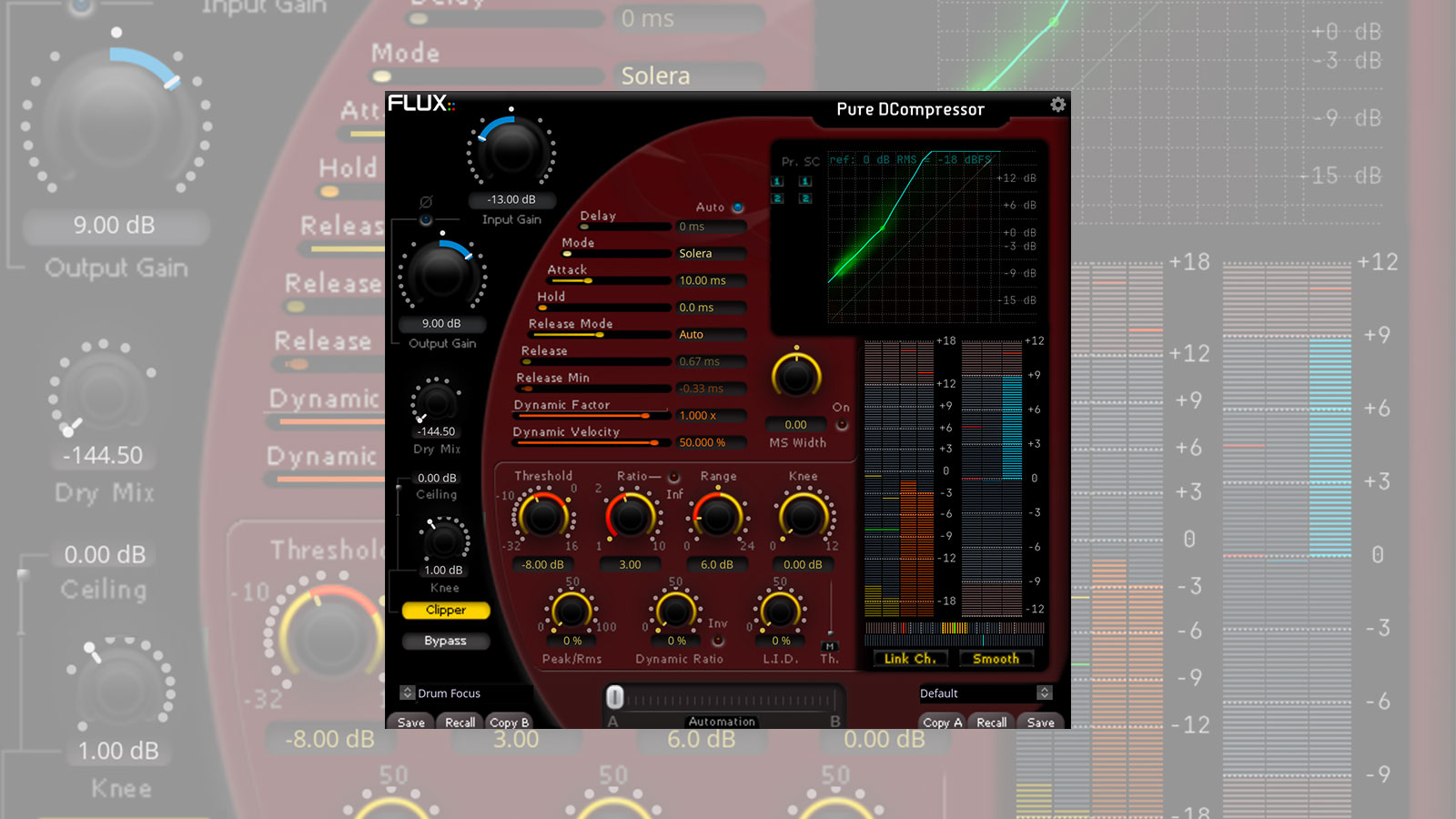Viewport: 1456px width, 819px height.
Task: Open the plugin settings gear
Action: (x=1057, y=105)
